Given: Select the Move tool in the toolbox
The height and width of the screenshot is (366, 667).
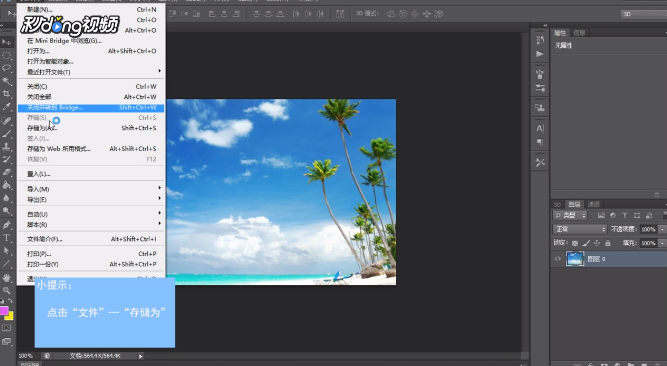Looking at the screenshot, I should tap(6, 42).
